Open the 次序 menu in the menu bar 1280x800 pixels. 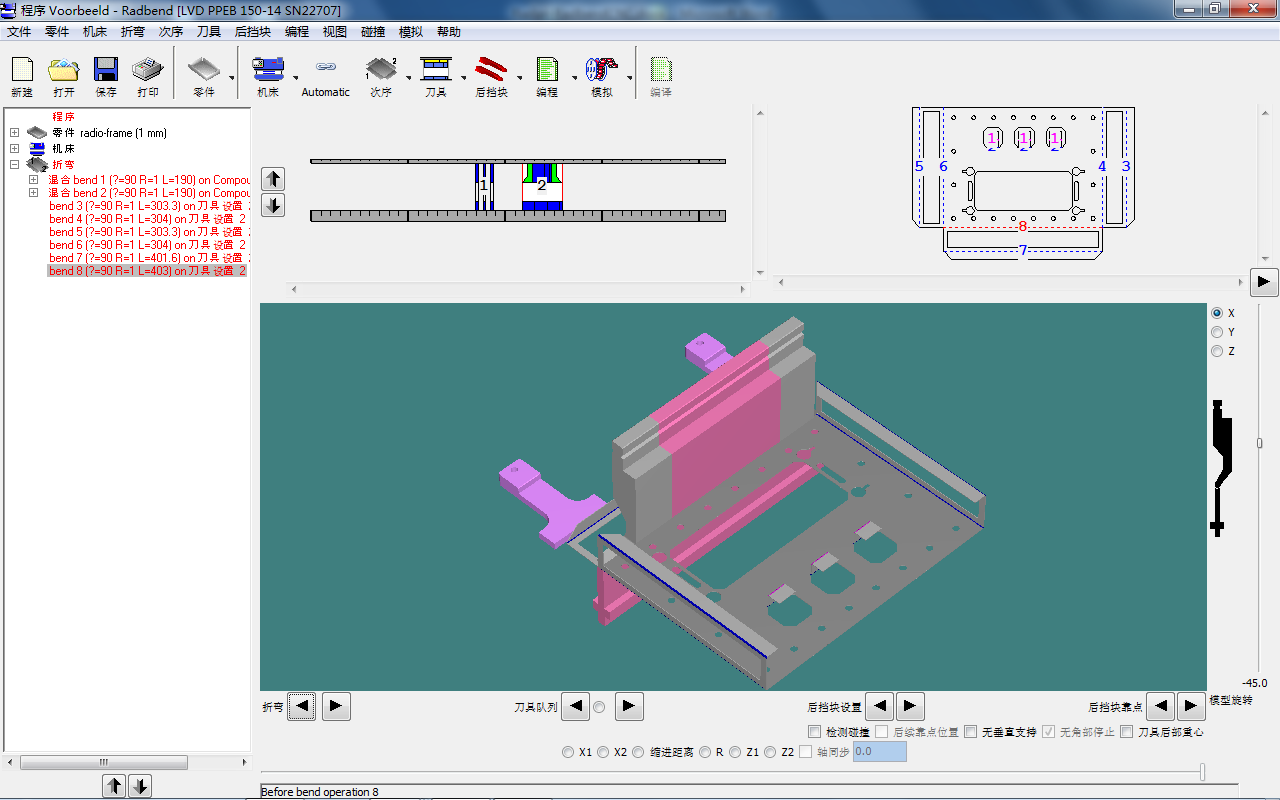[x=171, y=32]
